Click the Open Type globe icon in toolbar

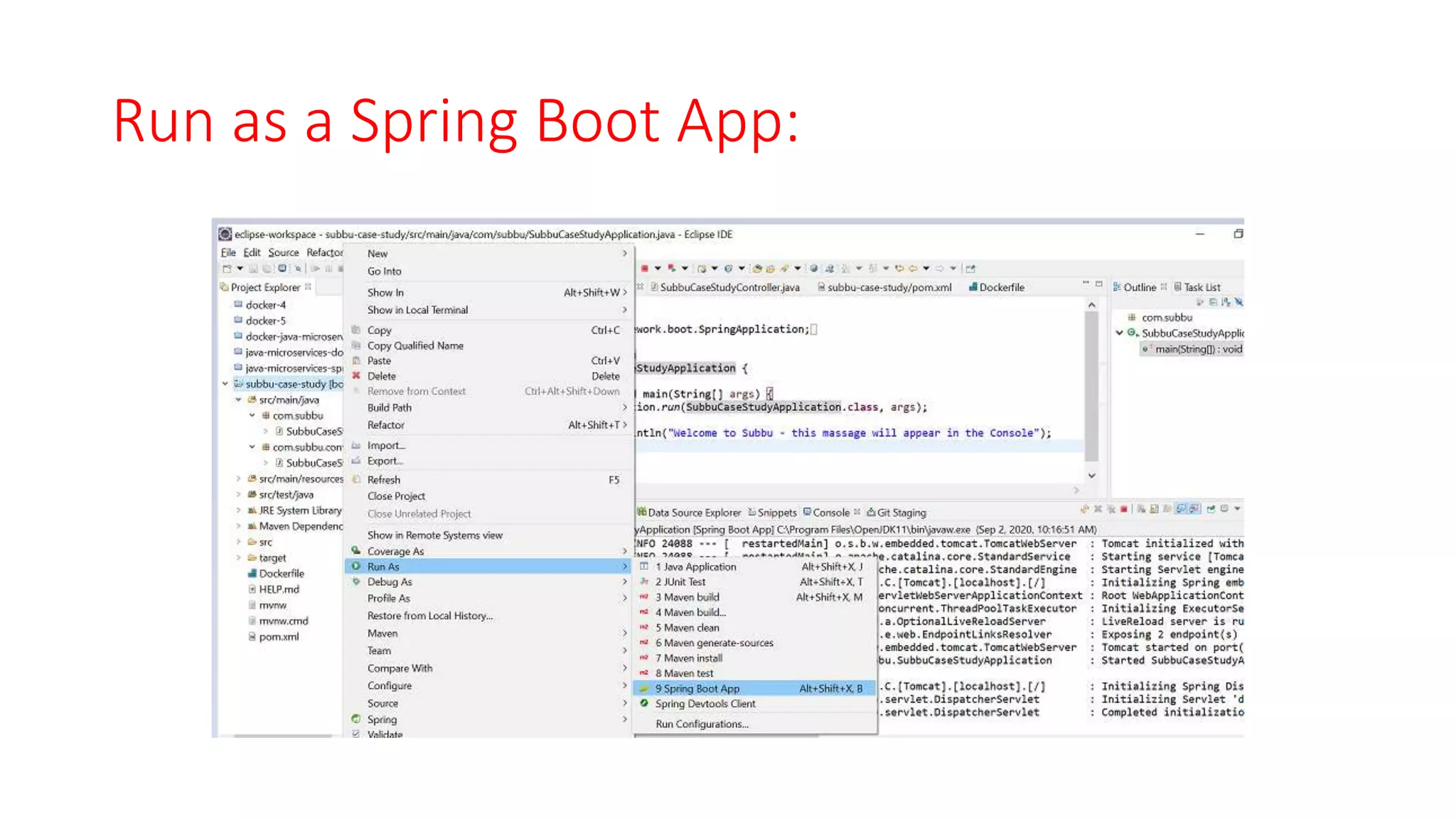(x=814, y=269)
